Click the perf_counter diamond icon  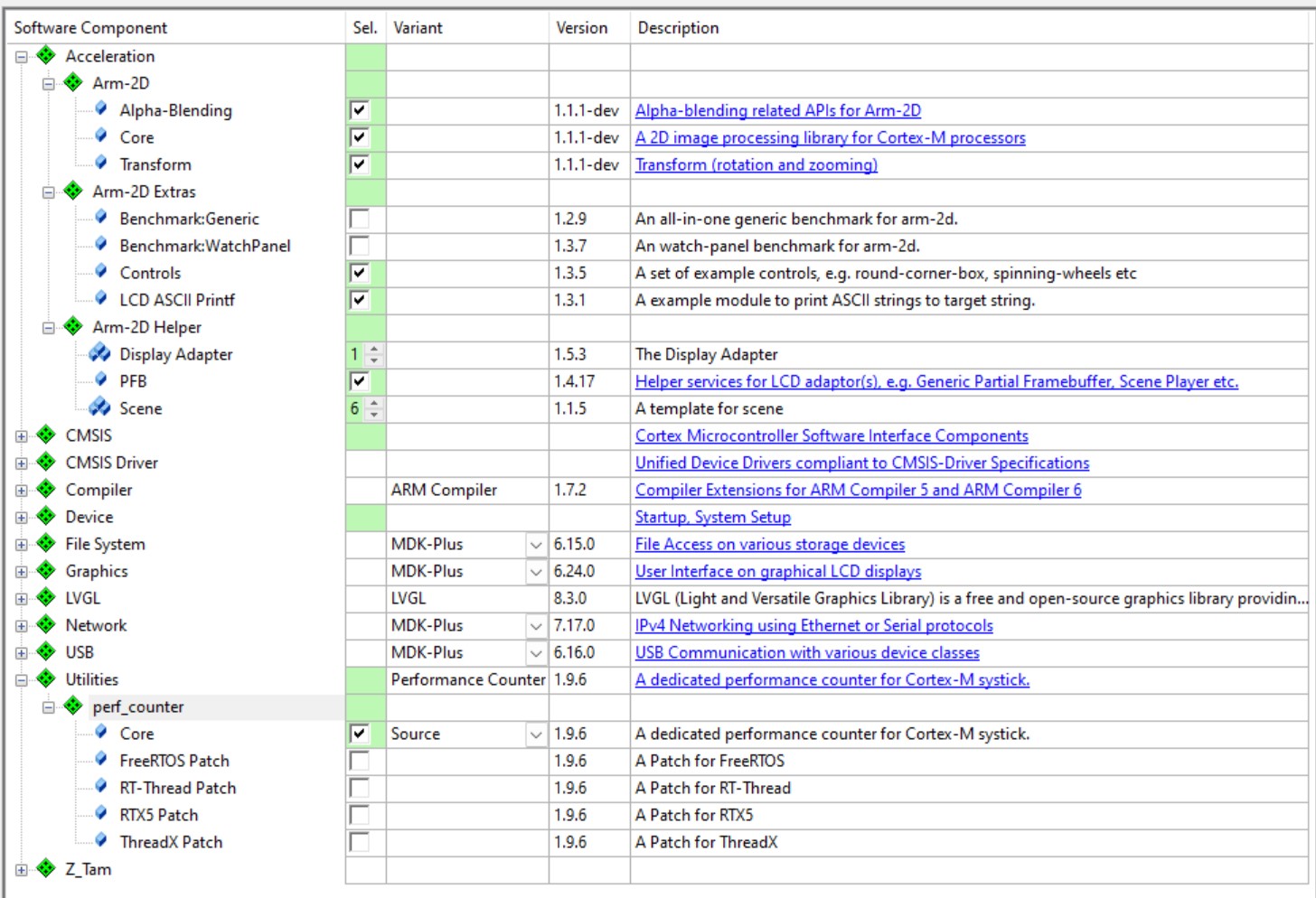73,706
